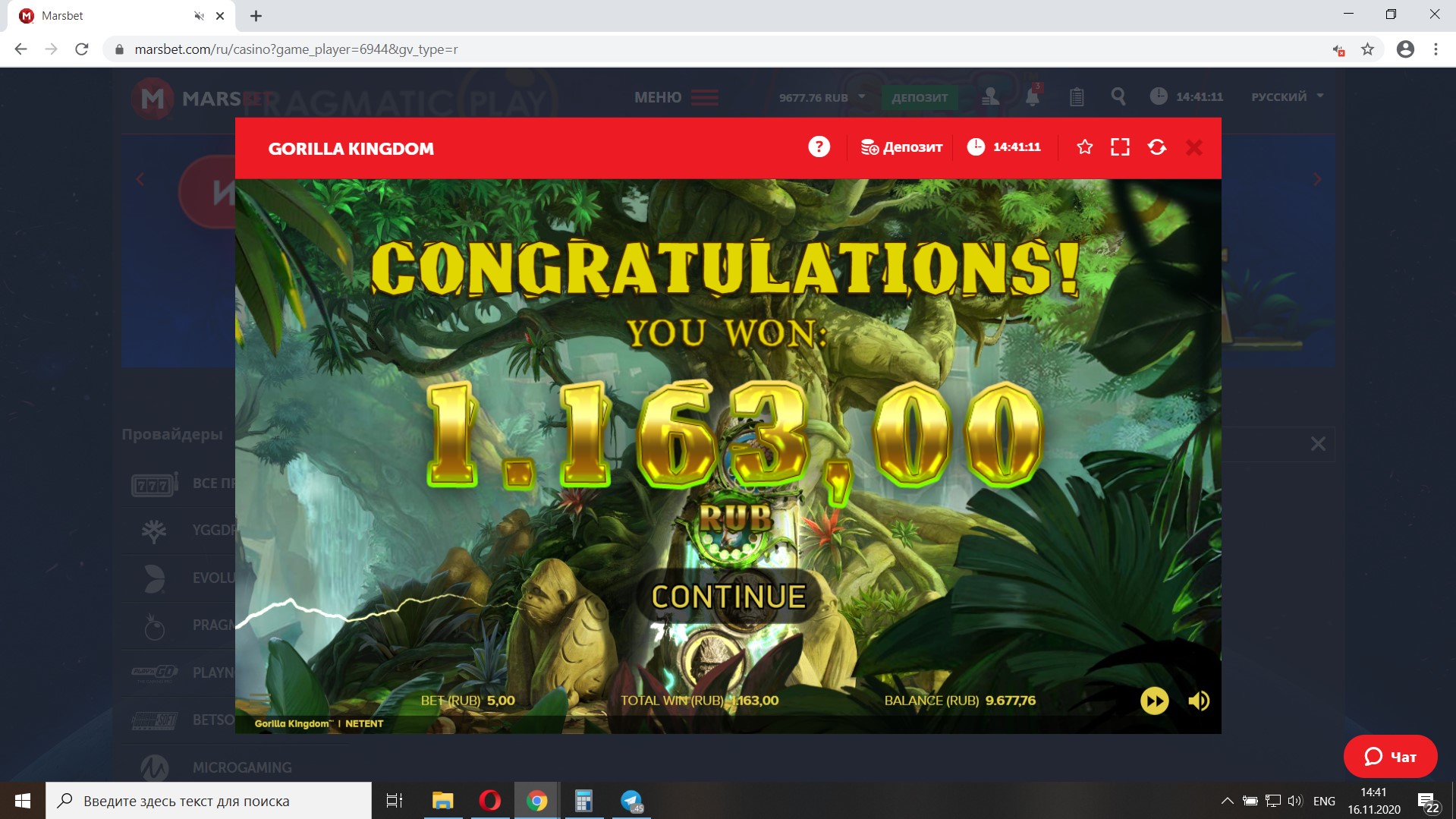Click the address bar URL

296,49
